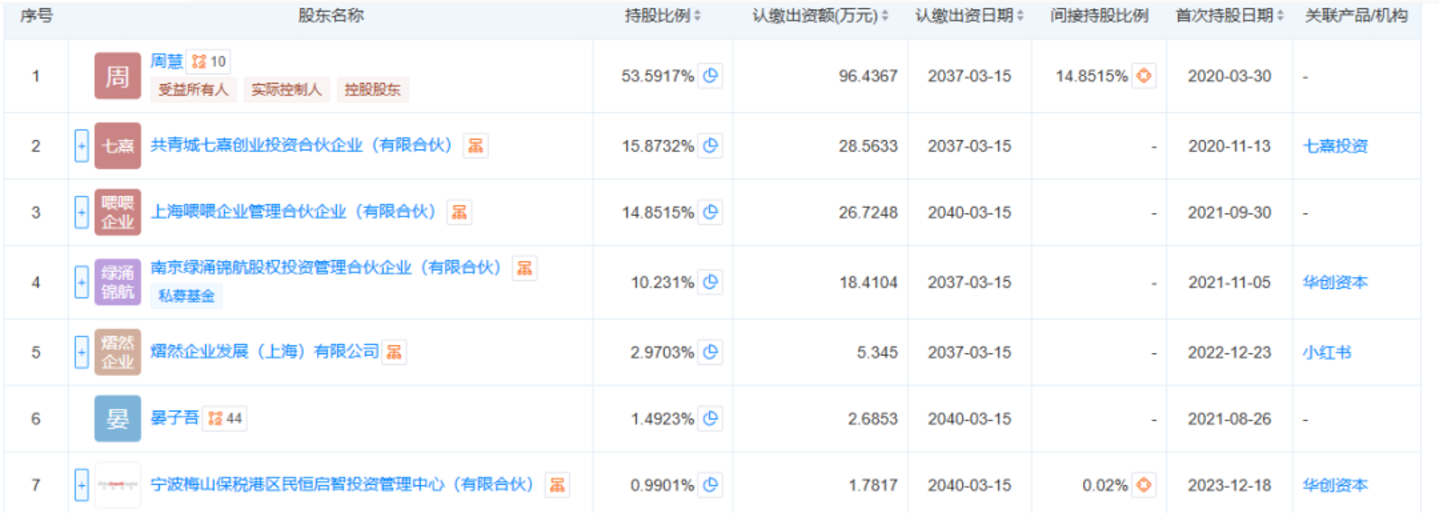
Task: Click the 实际控制人 tag
Action: pyautogui.click(x=286, y=90)
